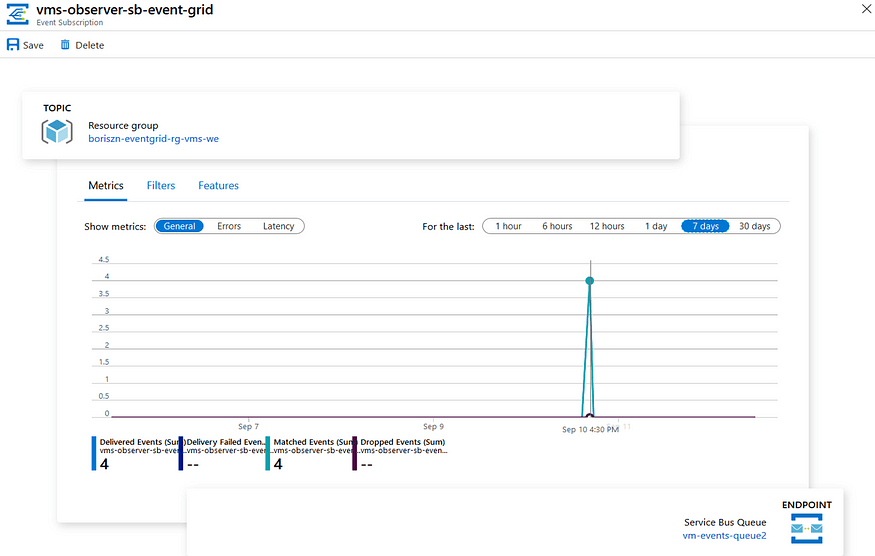Click the vms-observer-sb-event-grid title text
875x556 pixels.
(124, 10)
